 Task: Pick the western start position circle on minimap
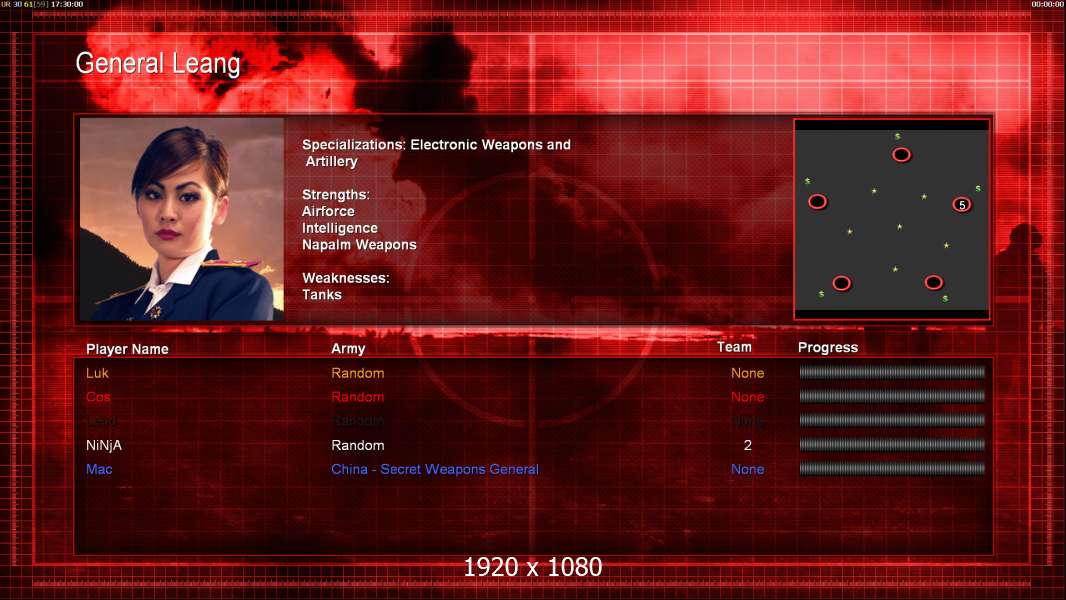click(817, 202)
